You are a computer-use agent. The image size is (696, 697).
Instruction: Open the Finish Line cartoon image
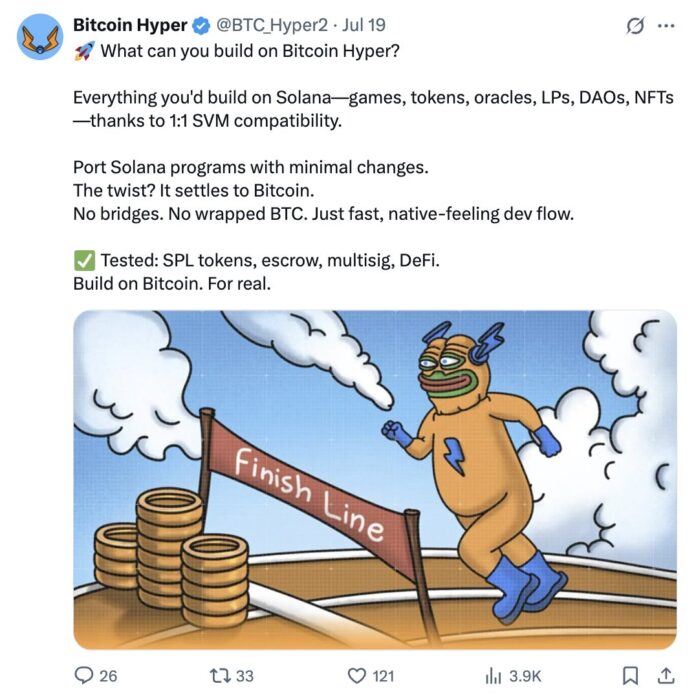tap(374, 479)
